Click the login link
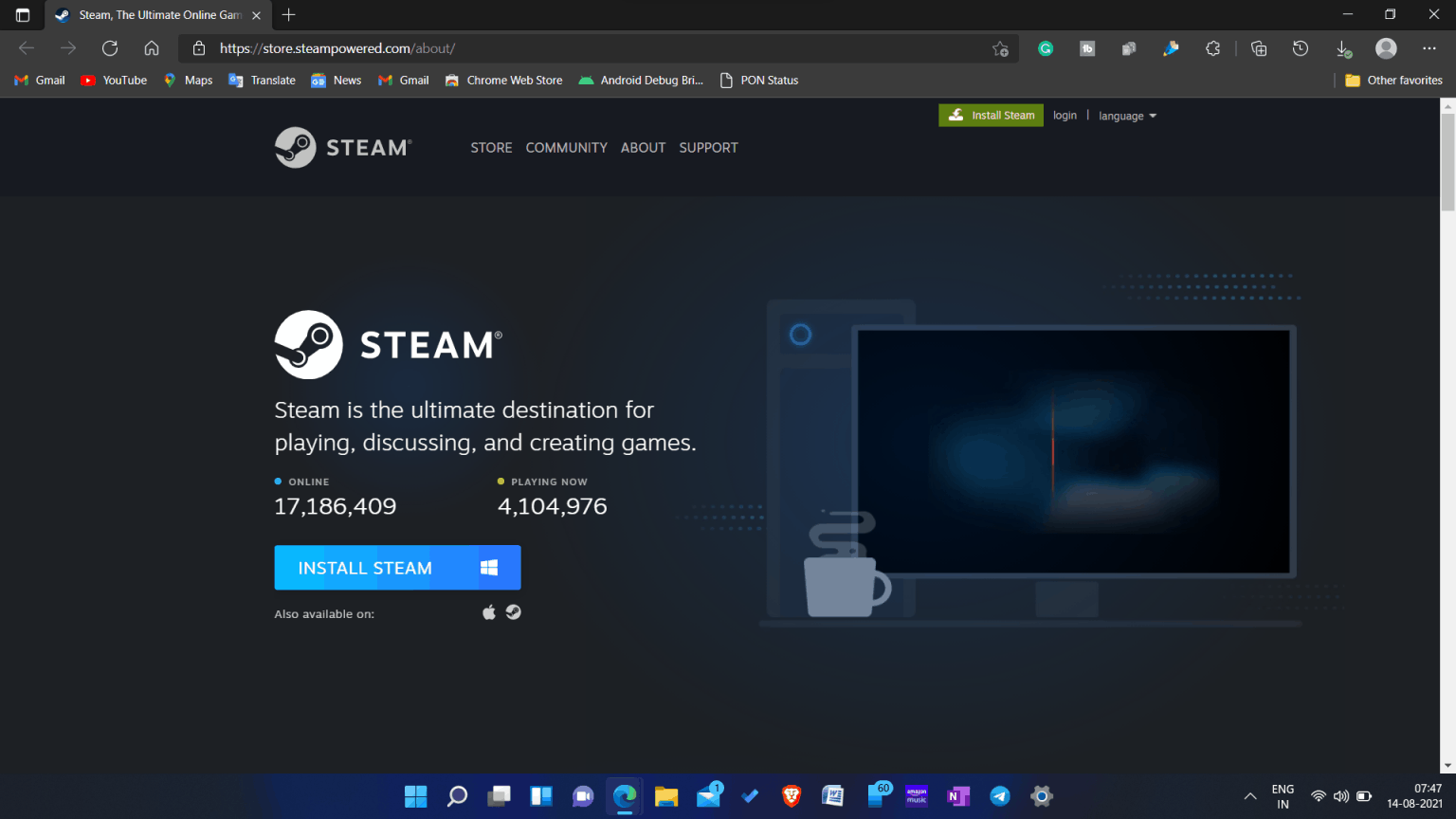 coord(1065,116)
